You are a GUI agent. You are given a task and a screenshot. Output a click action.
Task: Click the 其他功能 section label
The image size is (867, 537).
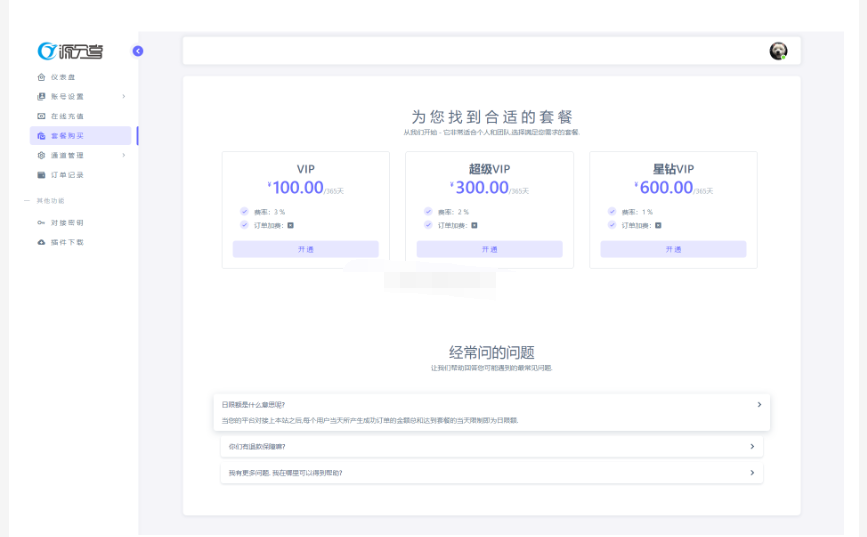click(50, 201)
